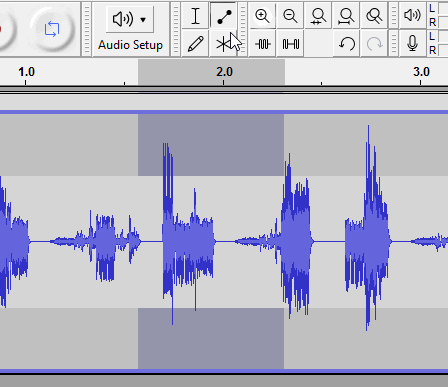Screen dimensions: 448x387
Task: Click the Zoom In magnifier
Action: click(262, 16)
